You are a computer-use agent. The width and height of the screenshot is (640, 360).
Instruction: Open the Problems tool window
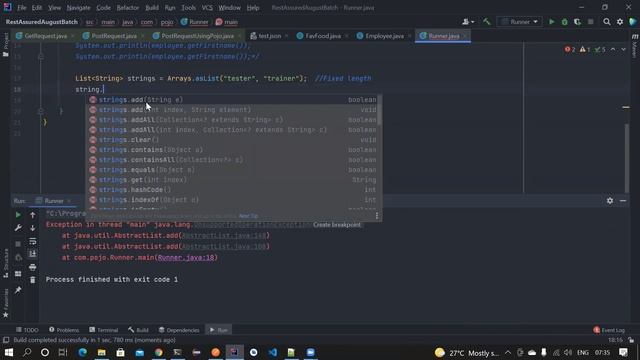point(64,330)
